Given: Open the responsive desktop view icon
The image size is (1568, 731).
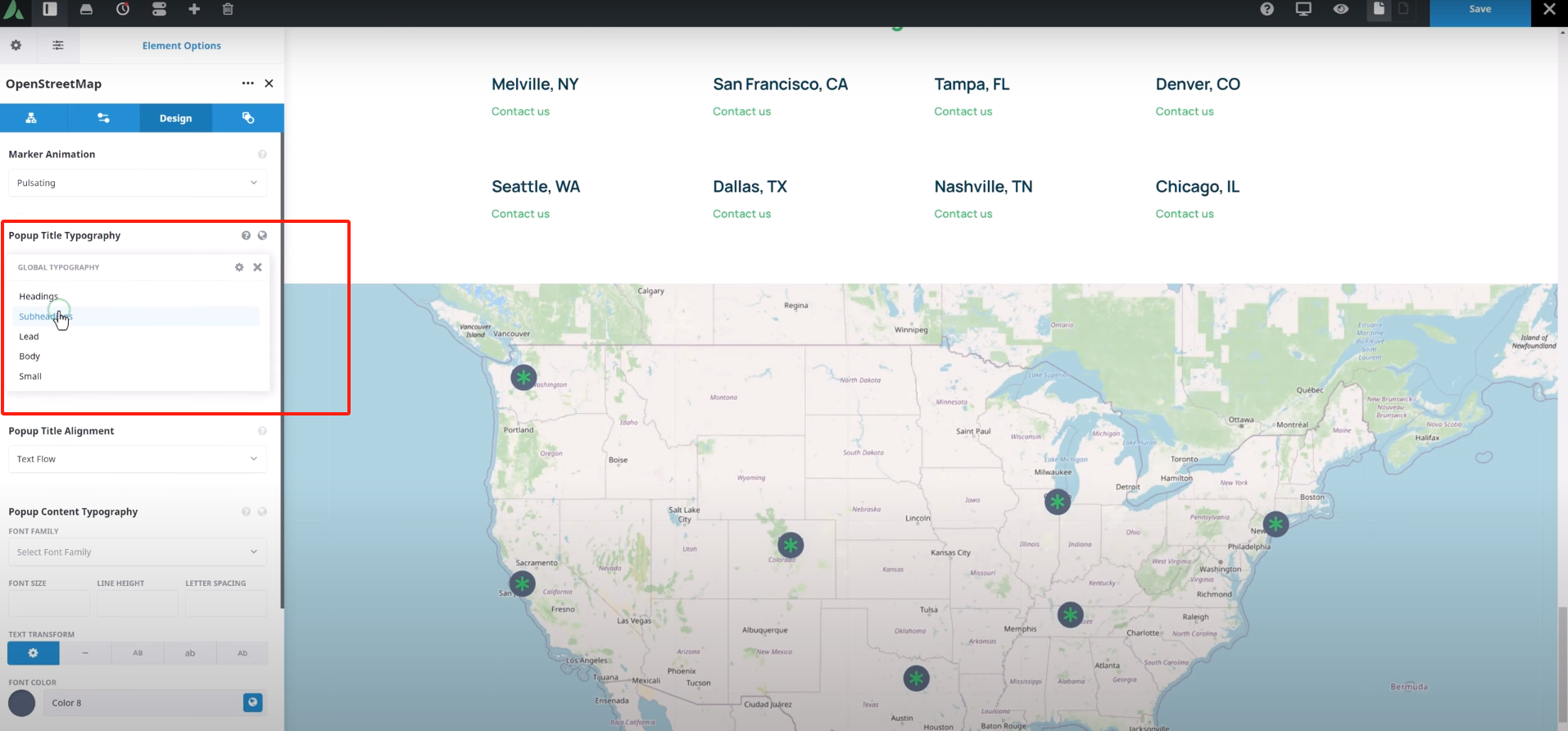Looking at the screenshot, I should coord(1303,9).
